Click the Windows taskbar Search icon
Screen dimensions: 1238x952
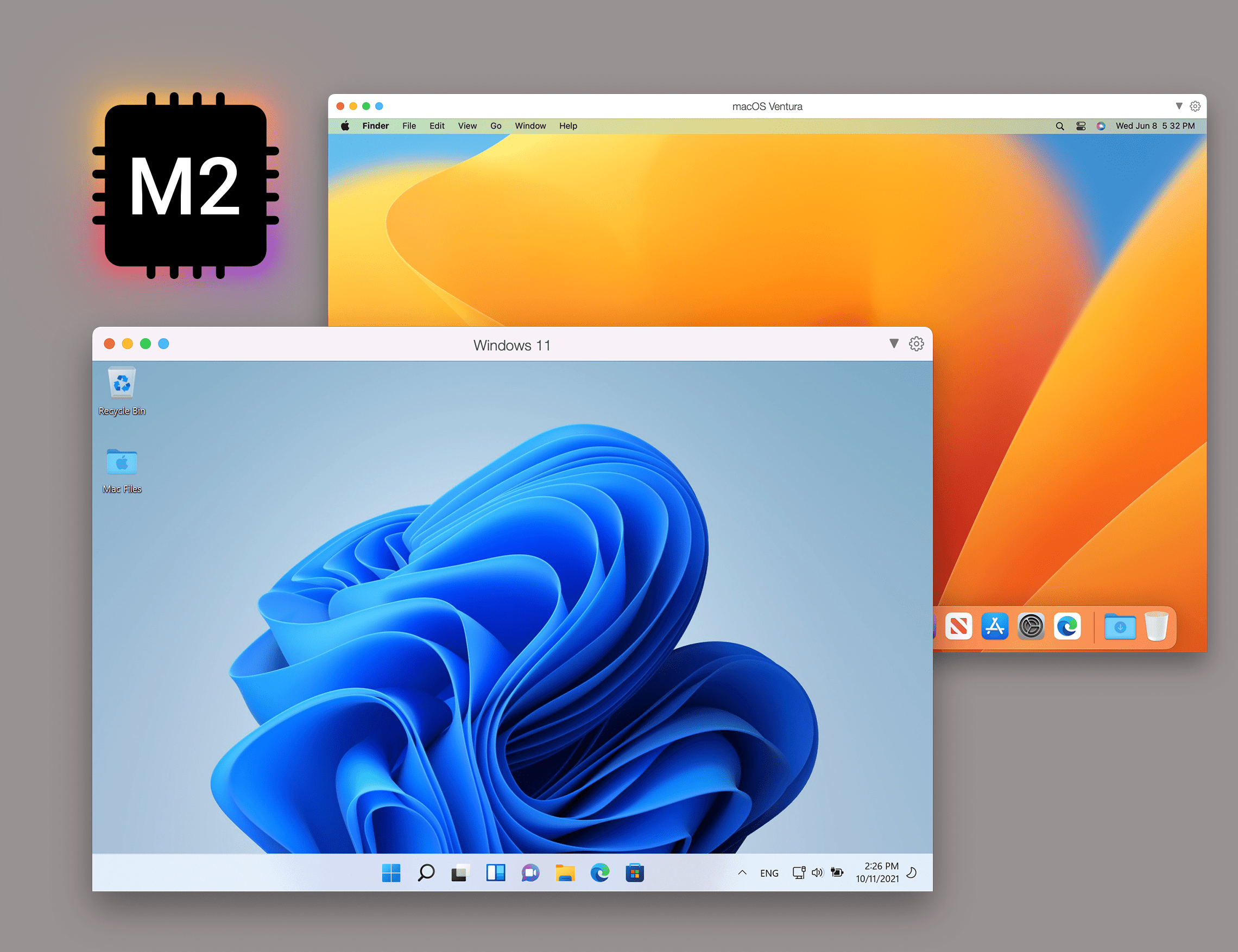click(426, 873)
